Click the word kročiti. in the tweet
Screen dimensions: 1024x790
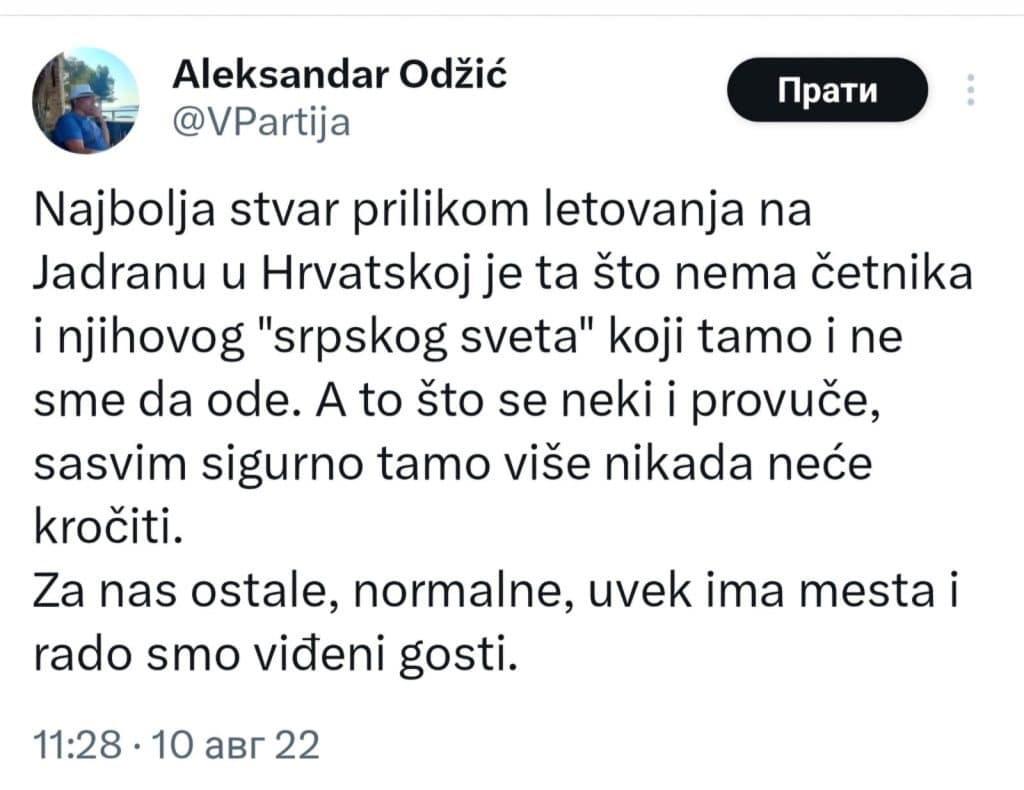click(x=108, y=527)
